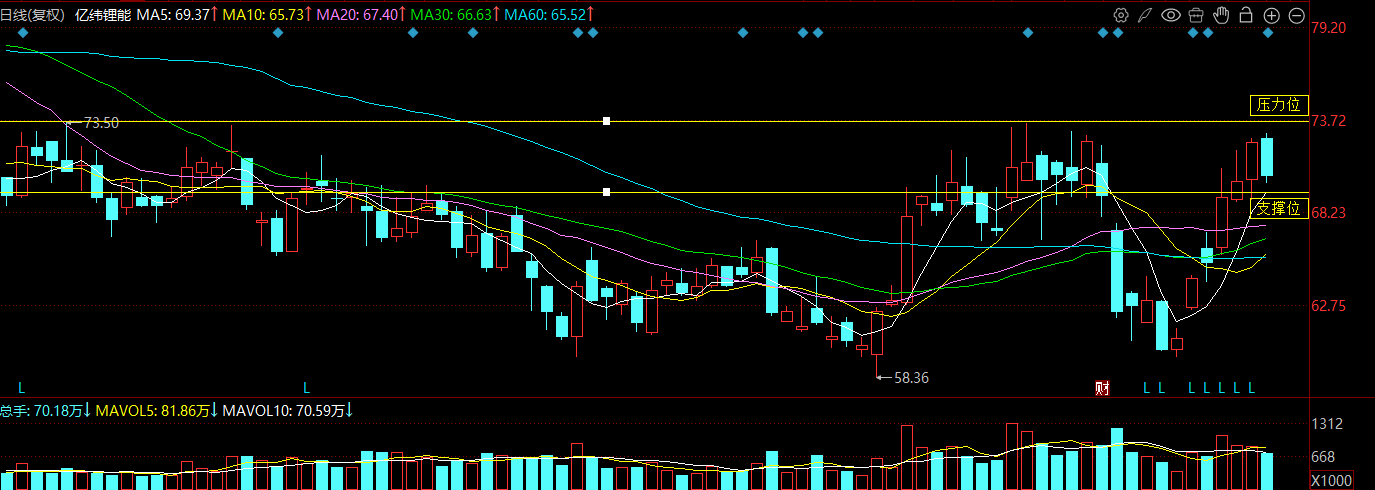
Task: Zoom in with the plus icon
Action: [1271, 15]
